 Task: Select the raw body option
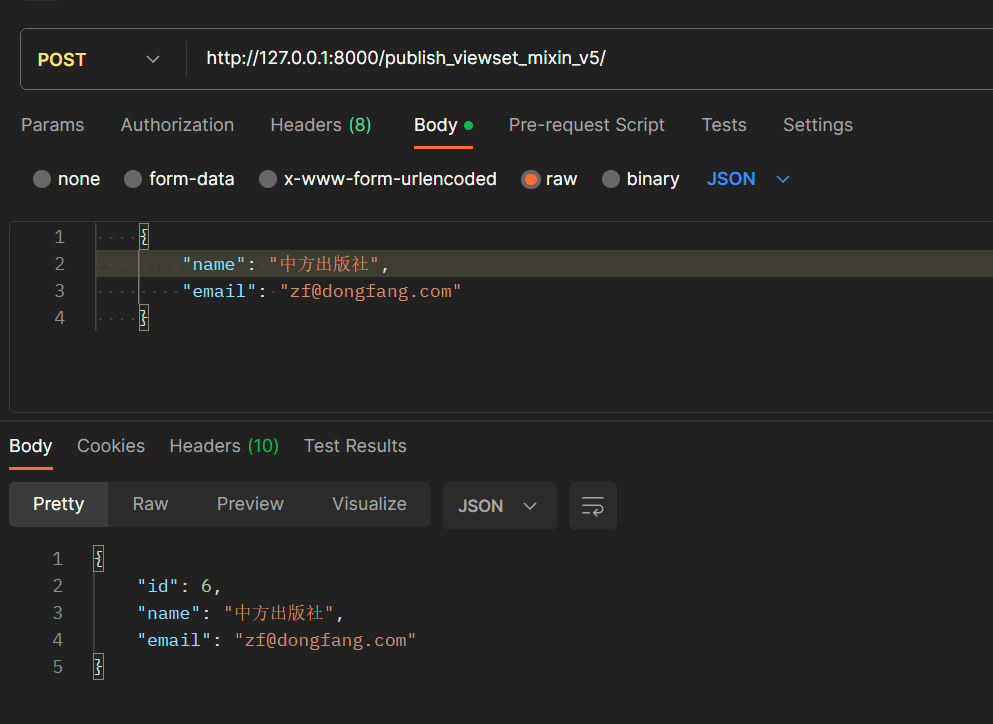549,179
